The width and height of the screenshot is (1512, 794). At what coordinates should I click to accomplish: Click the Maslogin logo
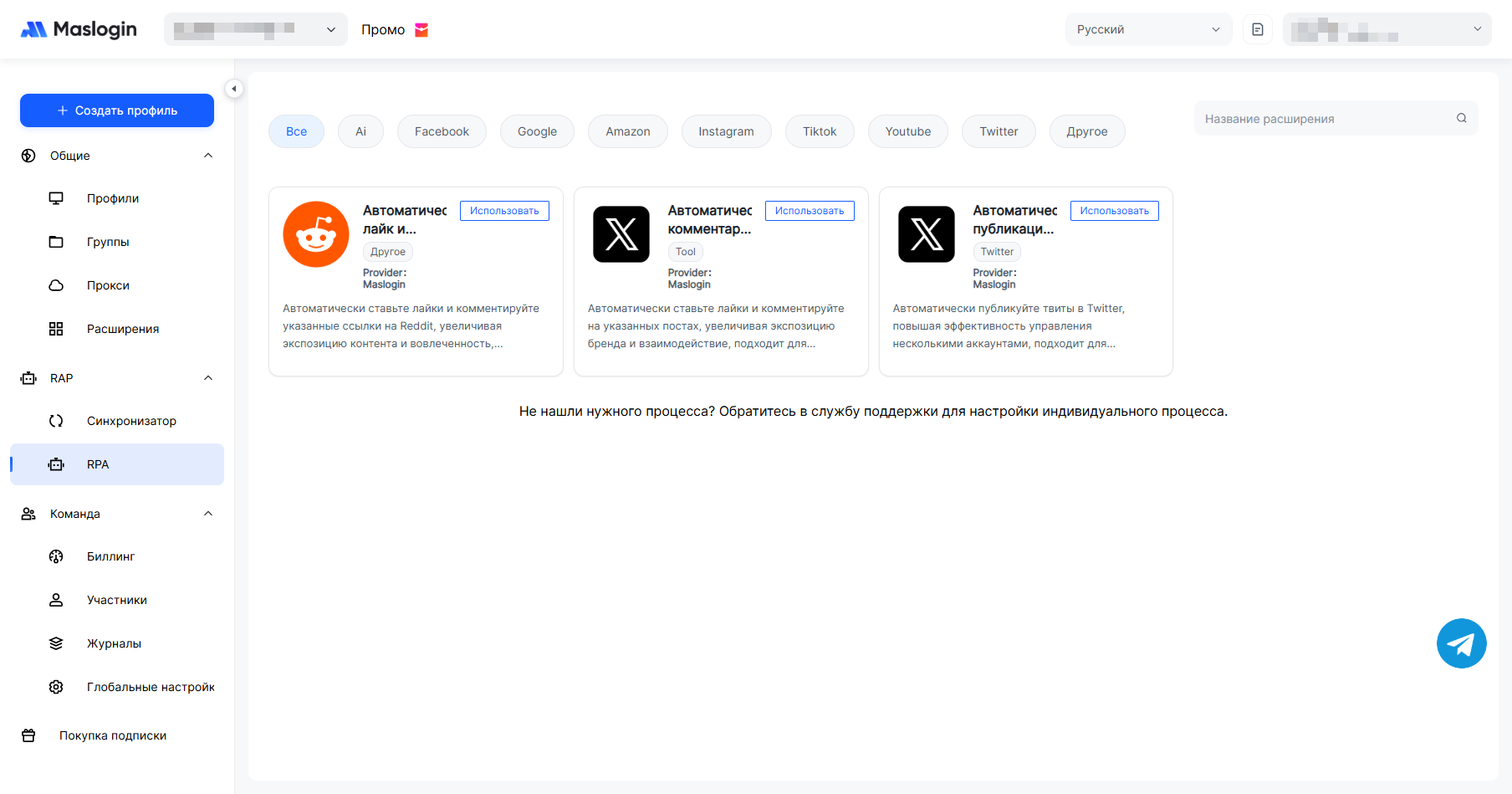(x=79, y=29)
